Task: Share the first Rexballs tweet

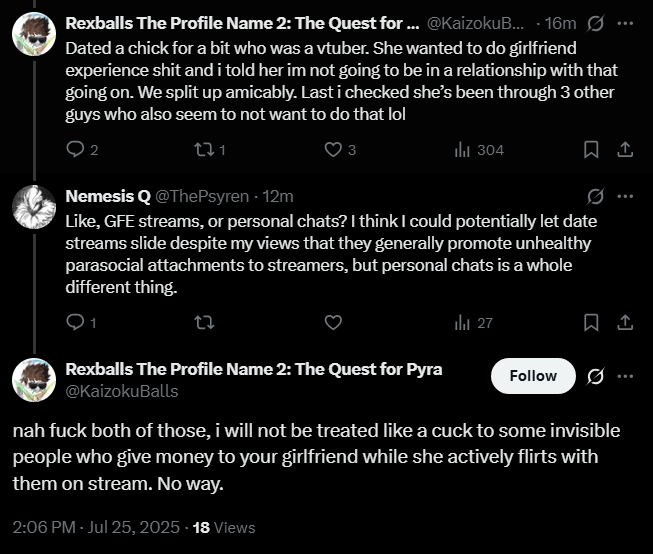Action: pos(625,149)
